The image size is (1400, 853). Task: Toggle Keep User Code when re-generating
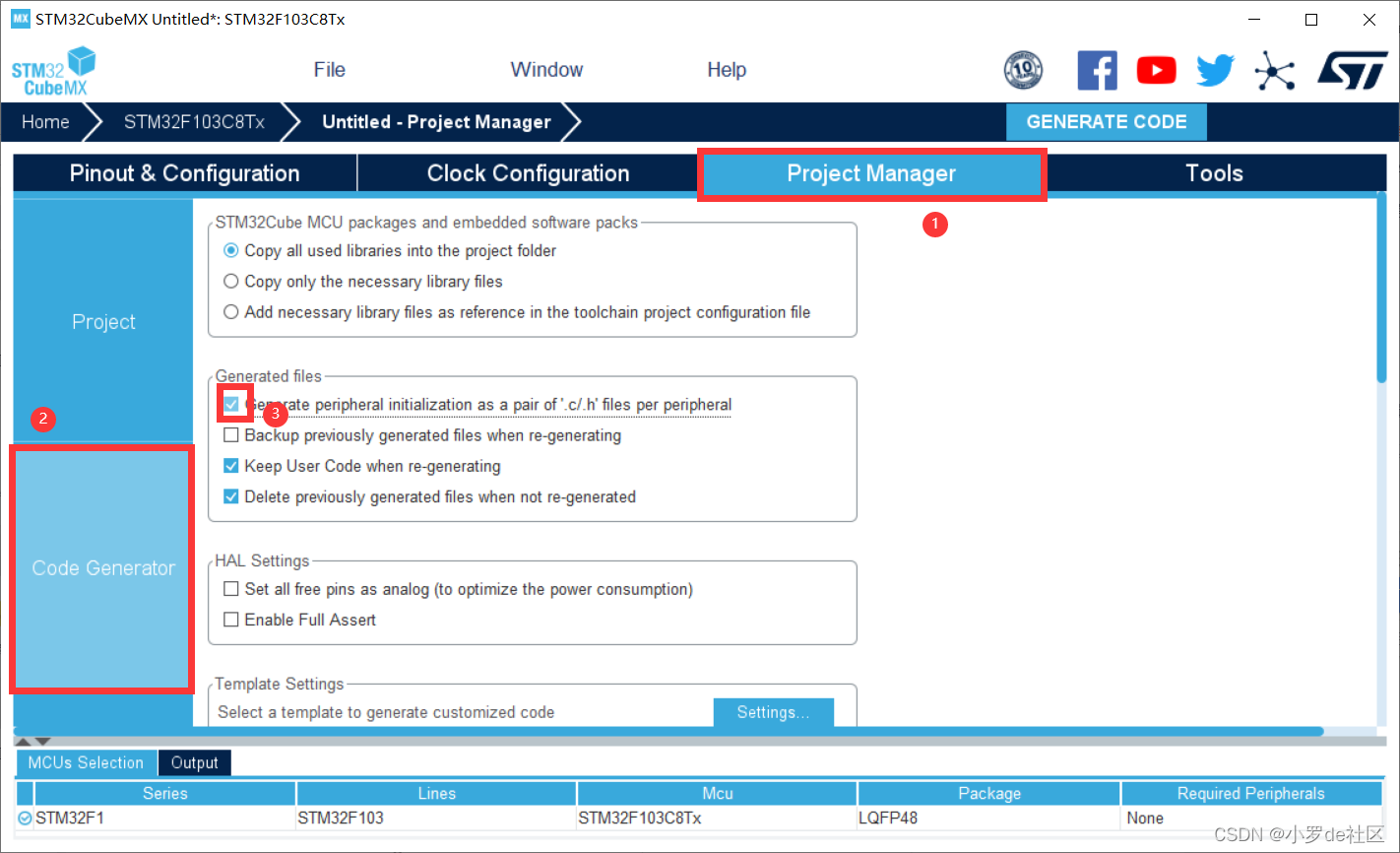[231, 466]
